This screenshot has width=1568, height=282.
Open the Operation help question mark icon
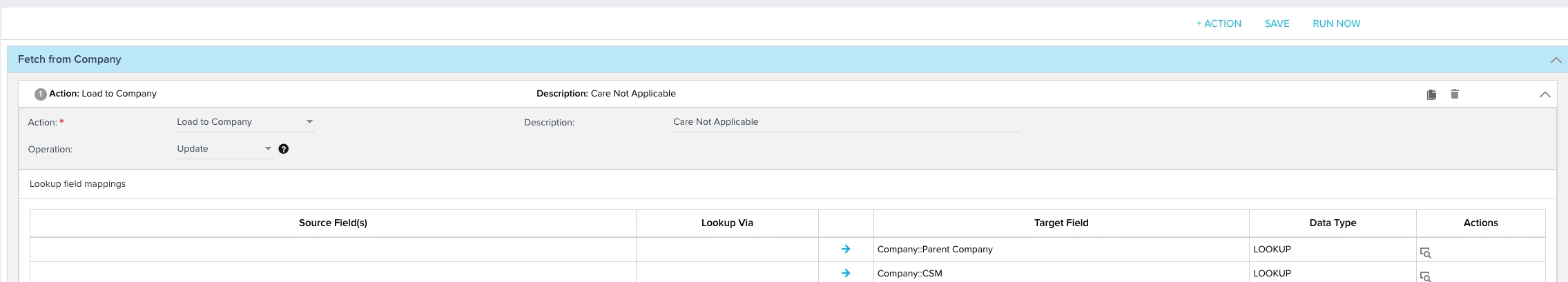pyautogui.click(x=283, y=149)
